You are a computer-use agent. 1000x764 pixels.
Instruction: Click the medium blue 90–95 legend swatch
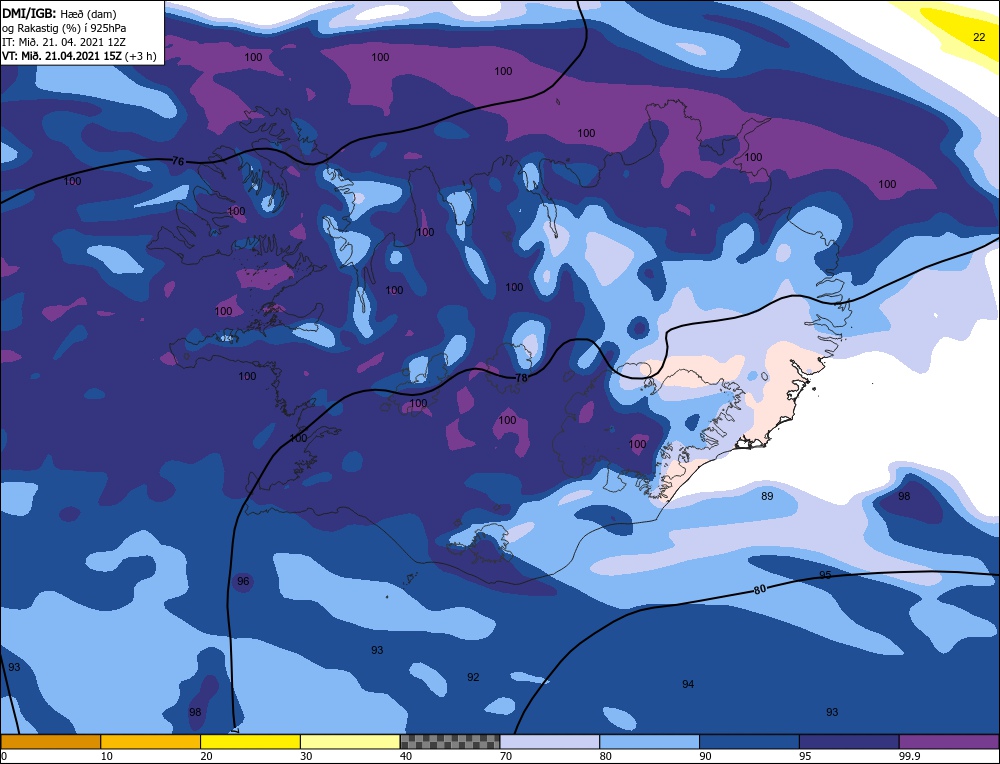(749, 741)
